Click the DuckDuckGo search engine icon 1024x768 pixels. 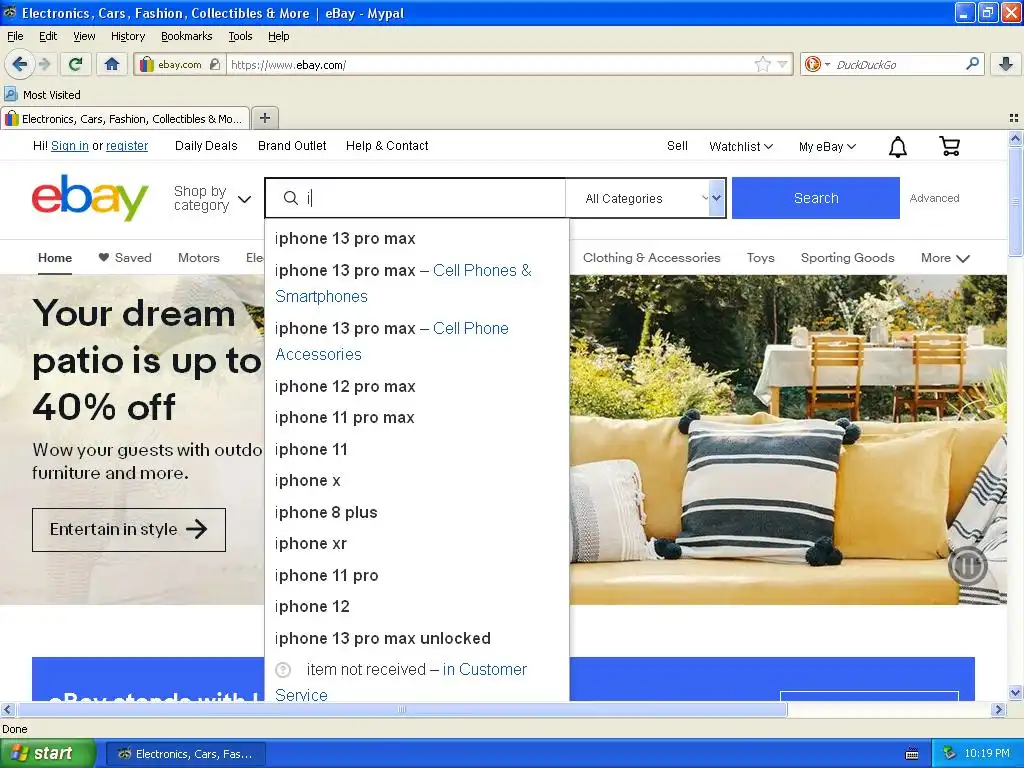[812, 64]
